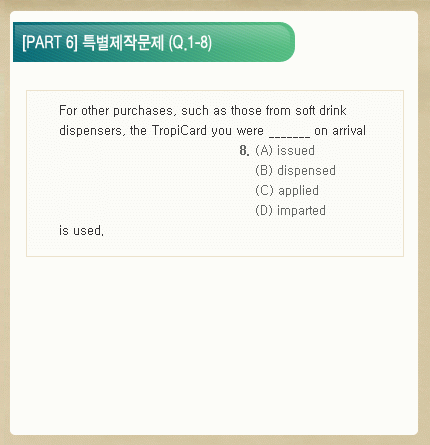The width and height of the screenshot is (430, 445).
Task: Click the [PART 6] label in header
Action: (50, 42)
